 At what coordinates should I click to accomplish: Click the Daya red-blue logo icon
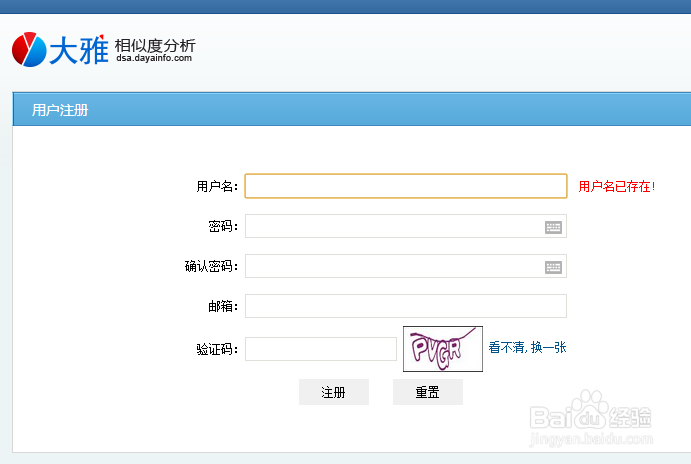click(x=29, y=49)
